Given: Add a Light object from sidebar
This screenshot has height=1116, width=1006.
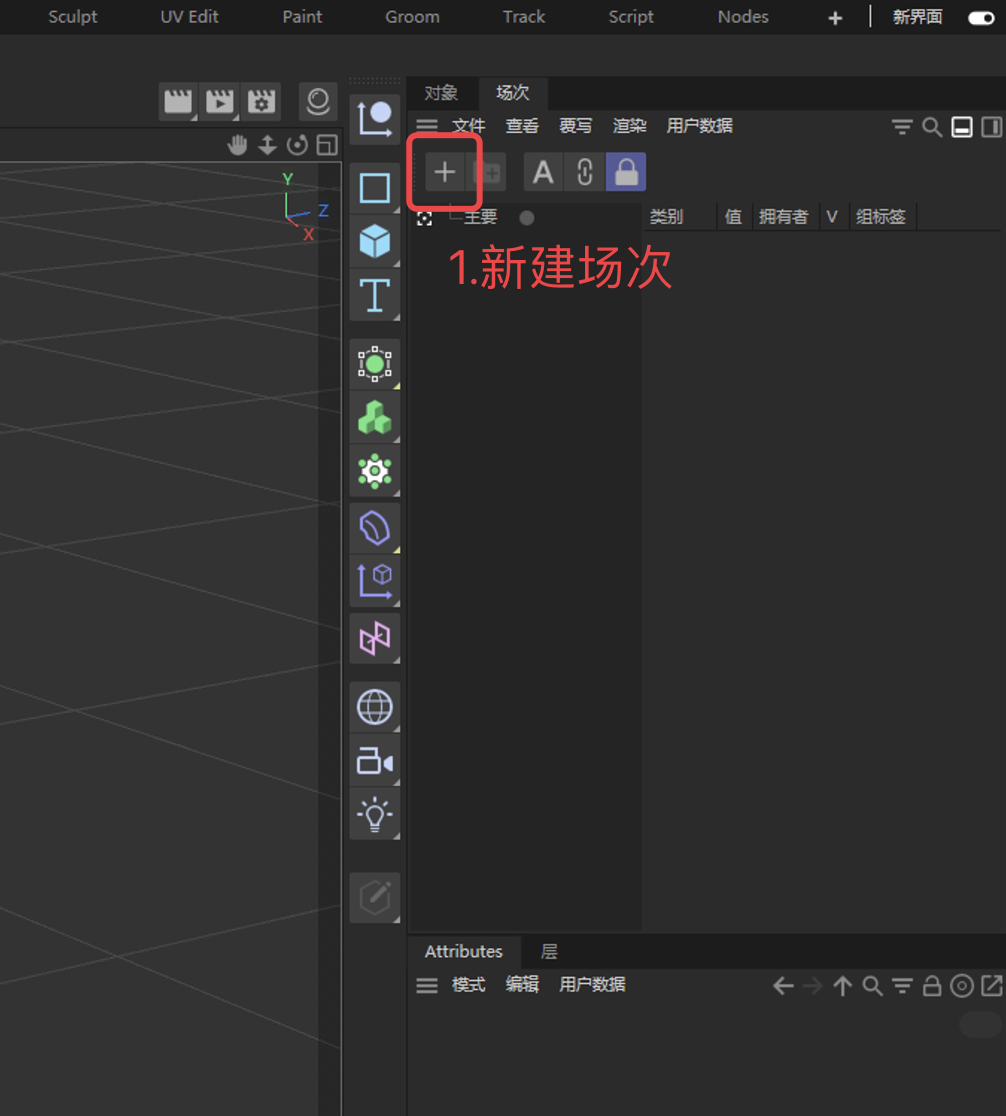Looking at the screenshot, I should tap(375, 816).
